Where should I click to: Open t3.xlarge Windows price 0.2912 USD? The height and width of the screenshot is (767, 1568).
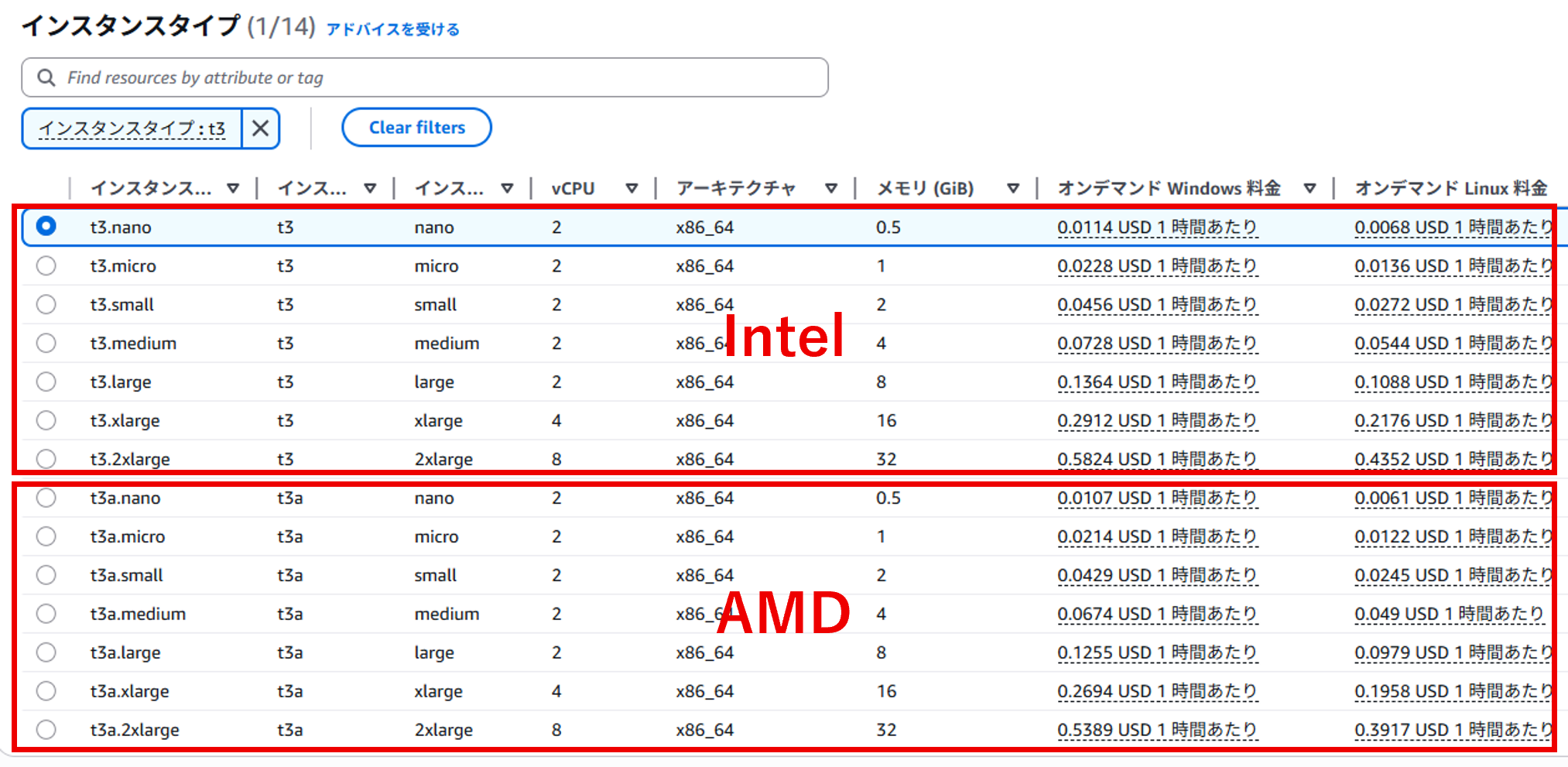click(x=1157, y=421)
